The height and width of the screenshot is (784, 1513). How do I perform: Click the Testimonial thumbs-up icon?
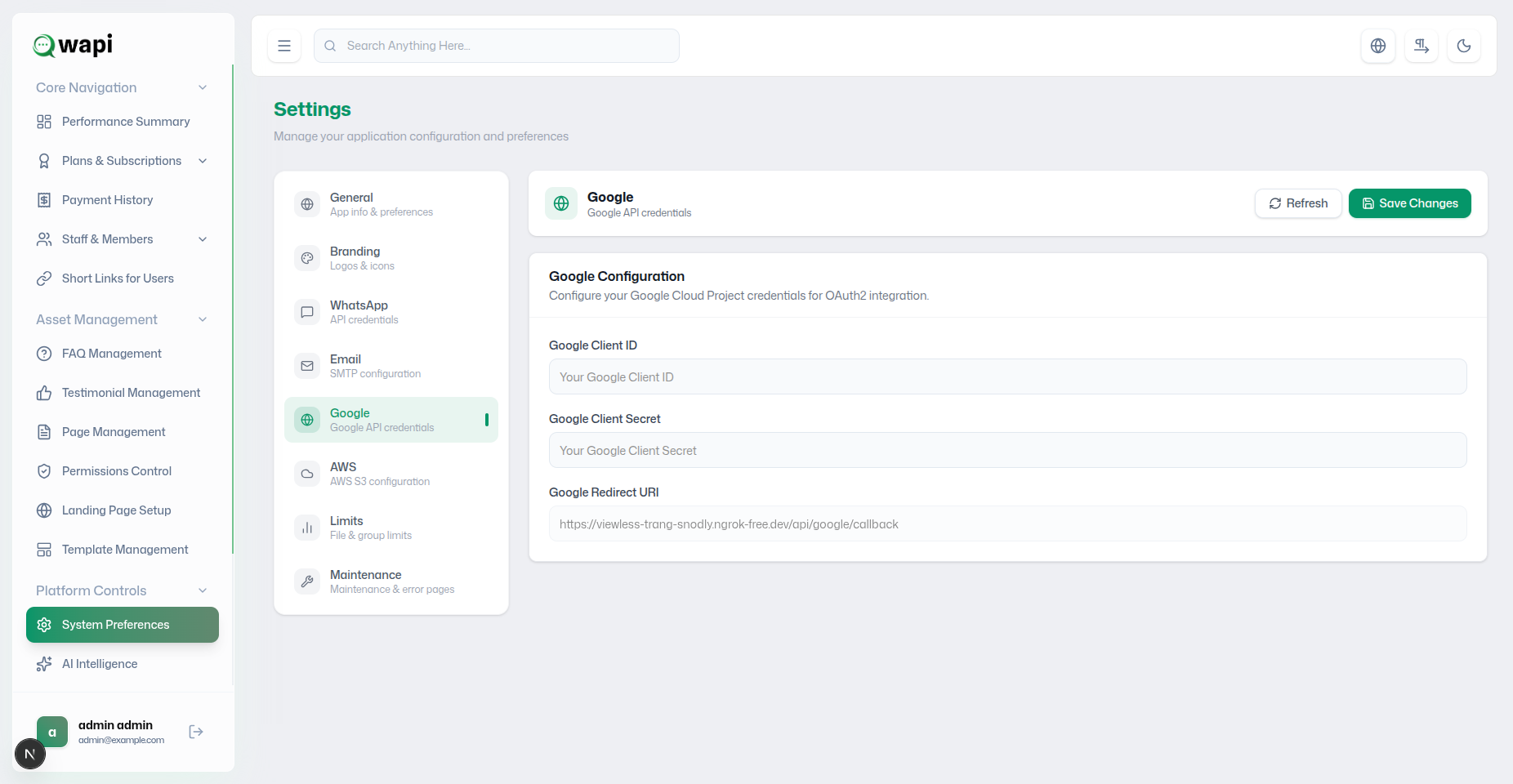44,393
